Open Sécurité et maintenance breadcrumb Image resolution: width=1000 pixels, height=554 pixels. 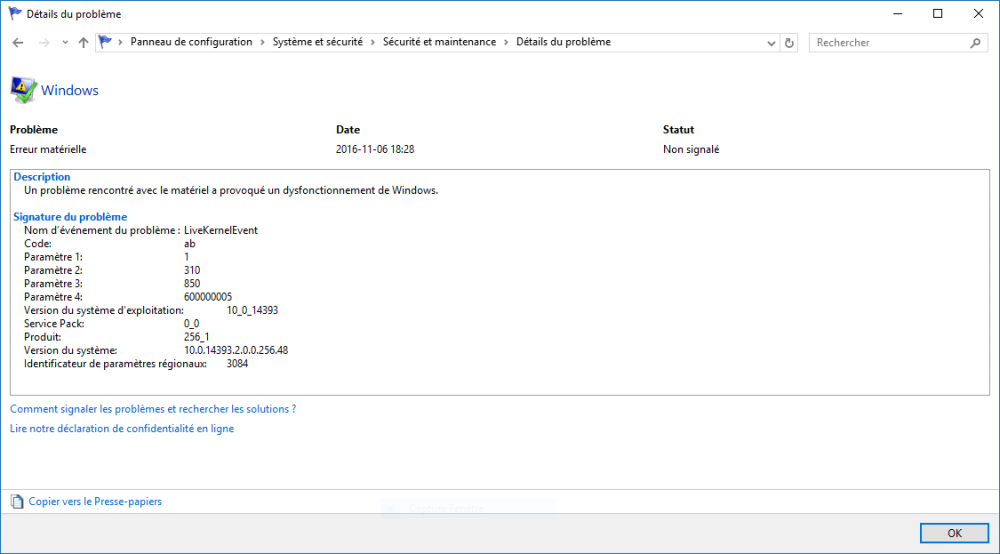439,42
